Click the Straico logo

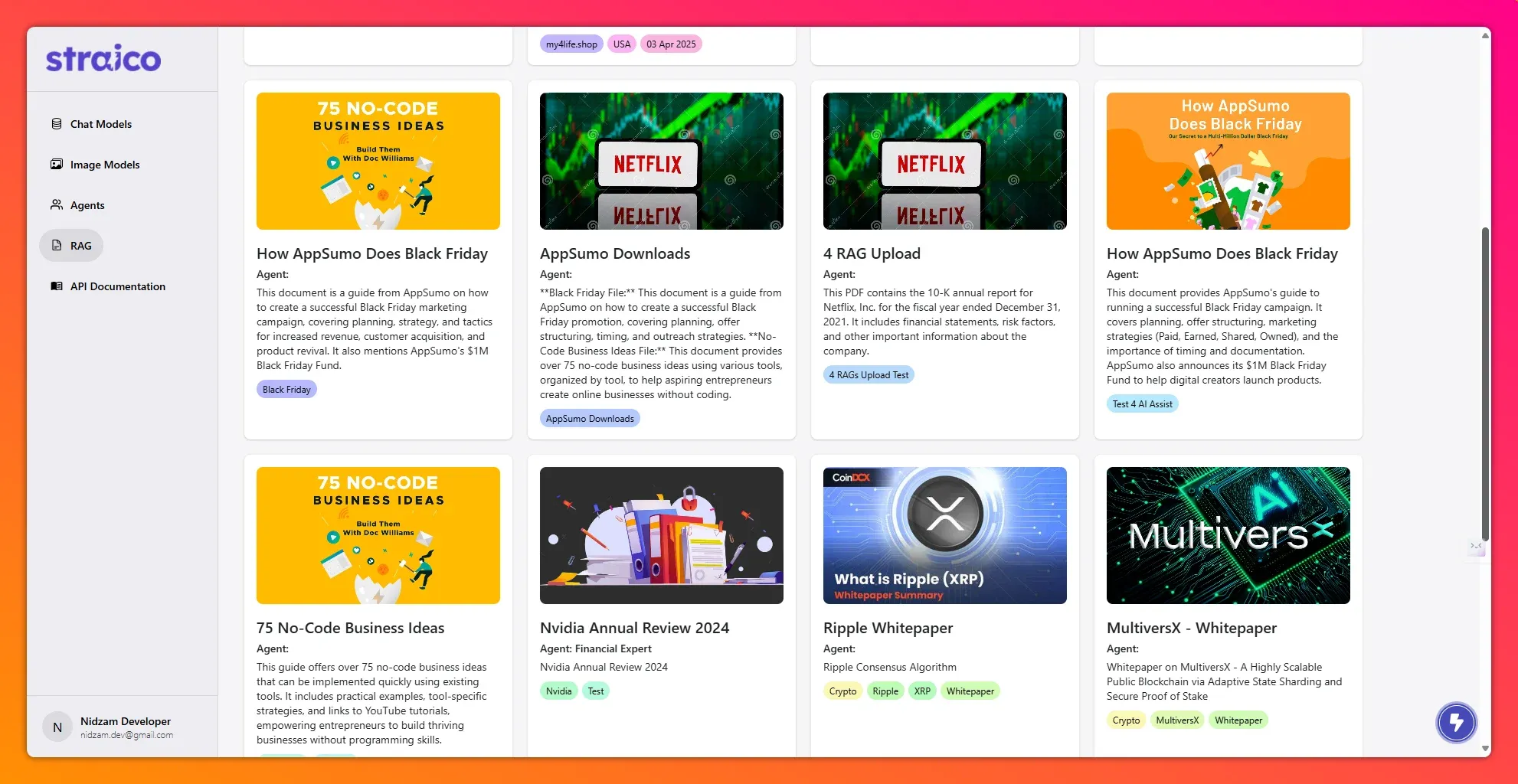click(x=103, y=59)
